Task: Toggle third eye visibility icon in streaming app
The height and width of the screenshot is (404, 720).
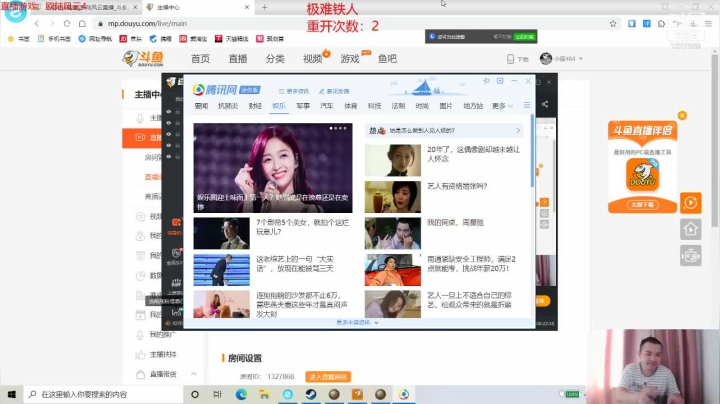Action: (x=169, y=134)
